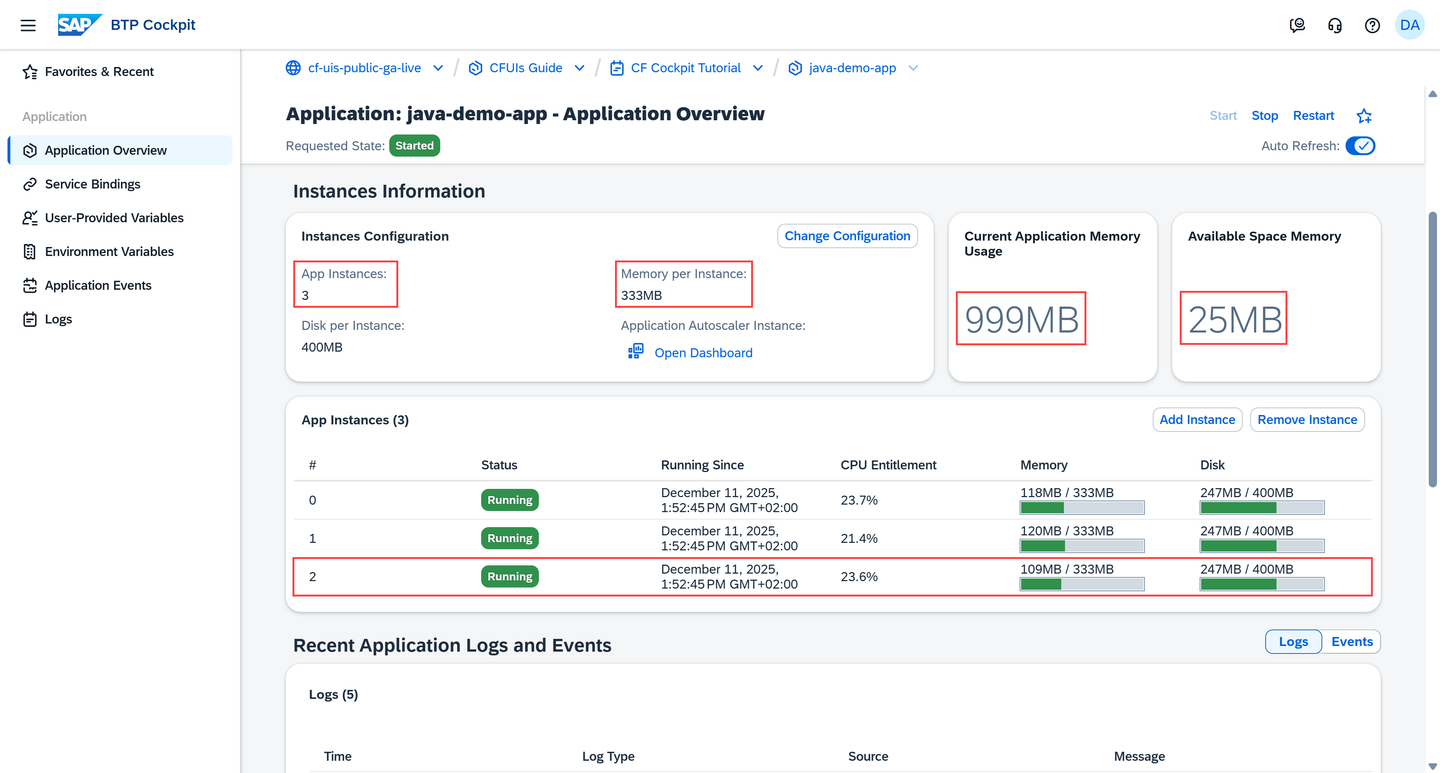This screenshot has height=773, width=1440.
Task: Click the globe icon in breadcrumb
Action: 293,68
